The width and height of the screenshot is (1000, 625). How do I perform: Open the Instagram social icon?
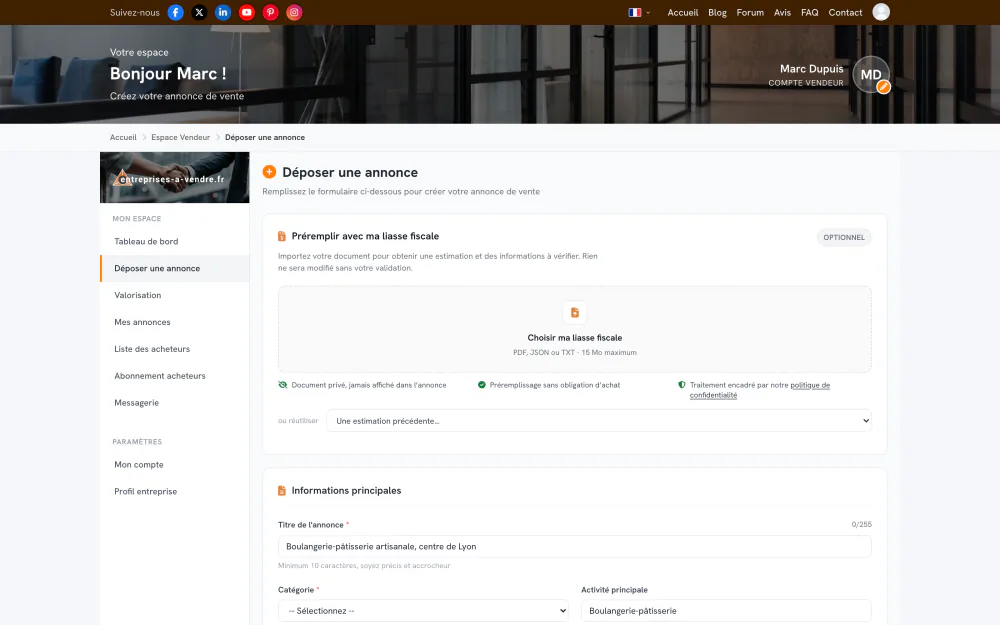tap(294, 12)
